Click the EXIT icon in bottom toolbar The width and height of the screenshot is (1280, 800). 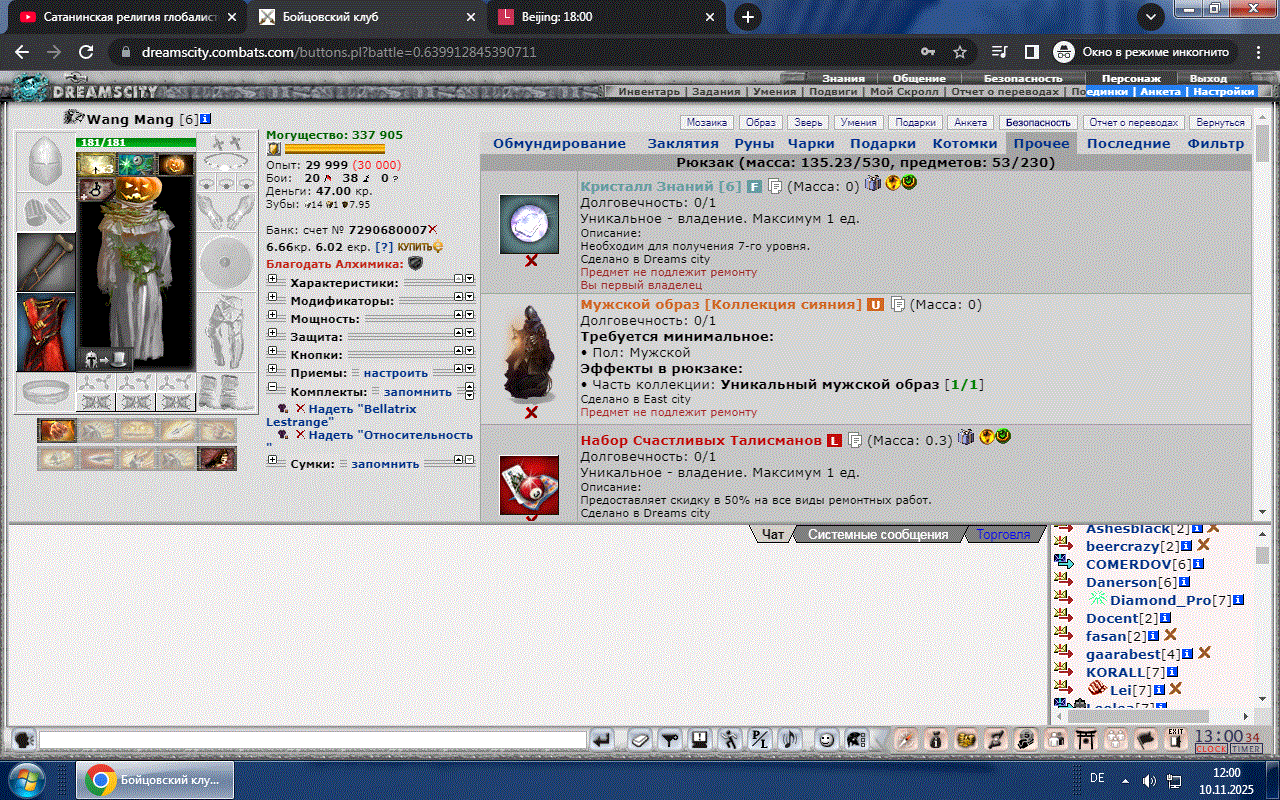pos(1176,740)
